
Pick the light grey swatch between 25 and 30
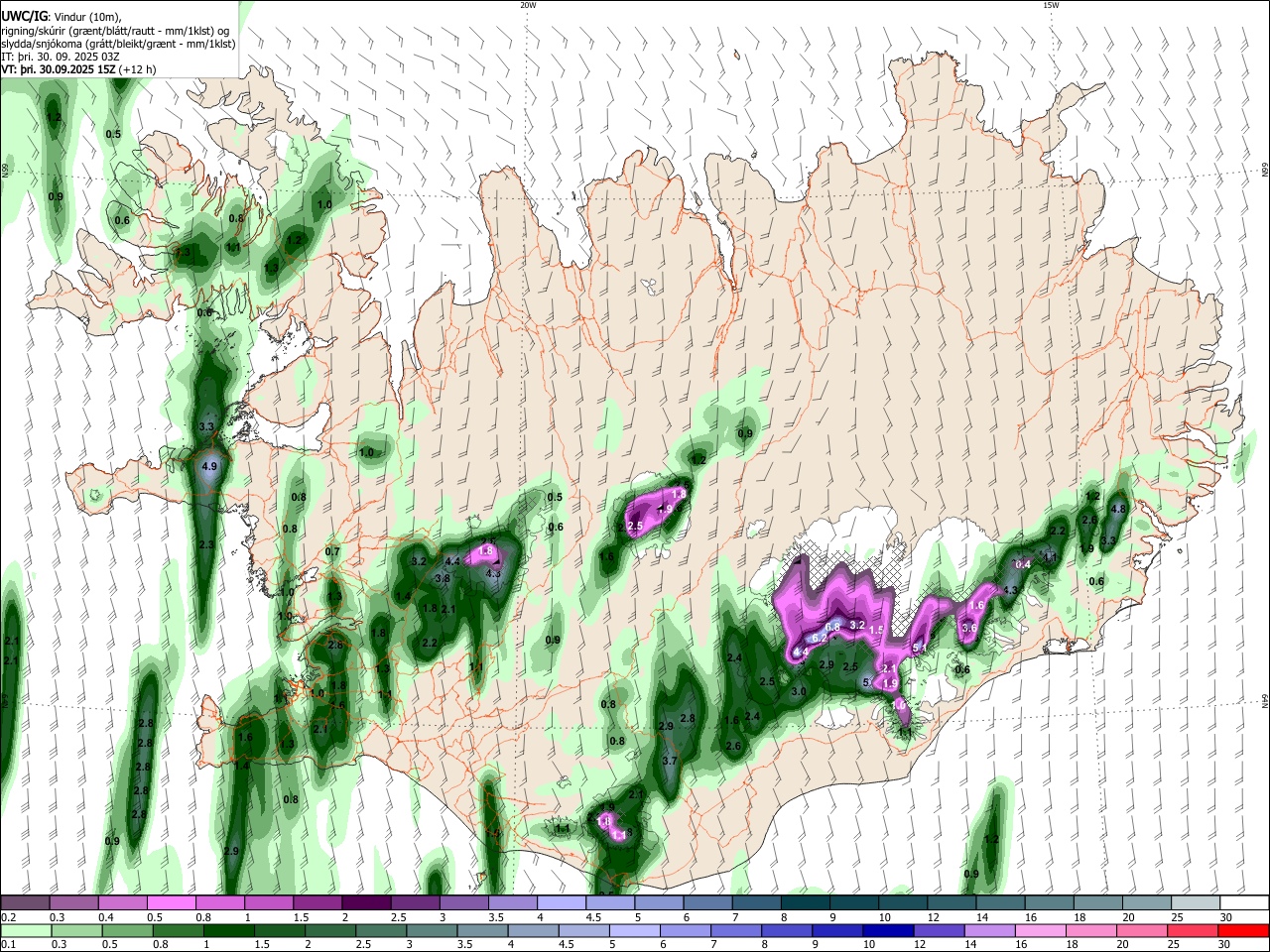point(1196,903)
